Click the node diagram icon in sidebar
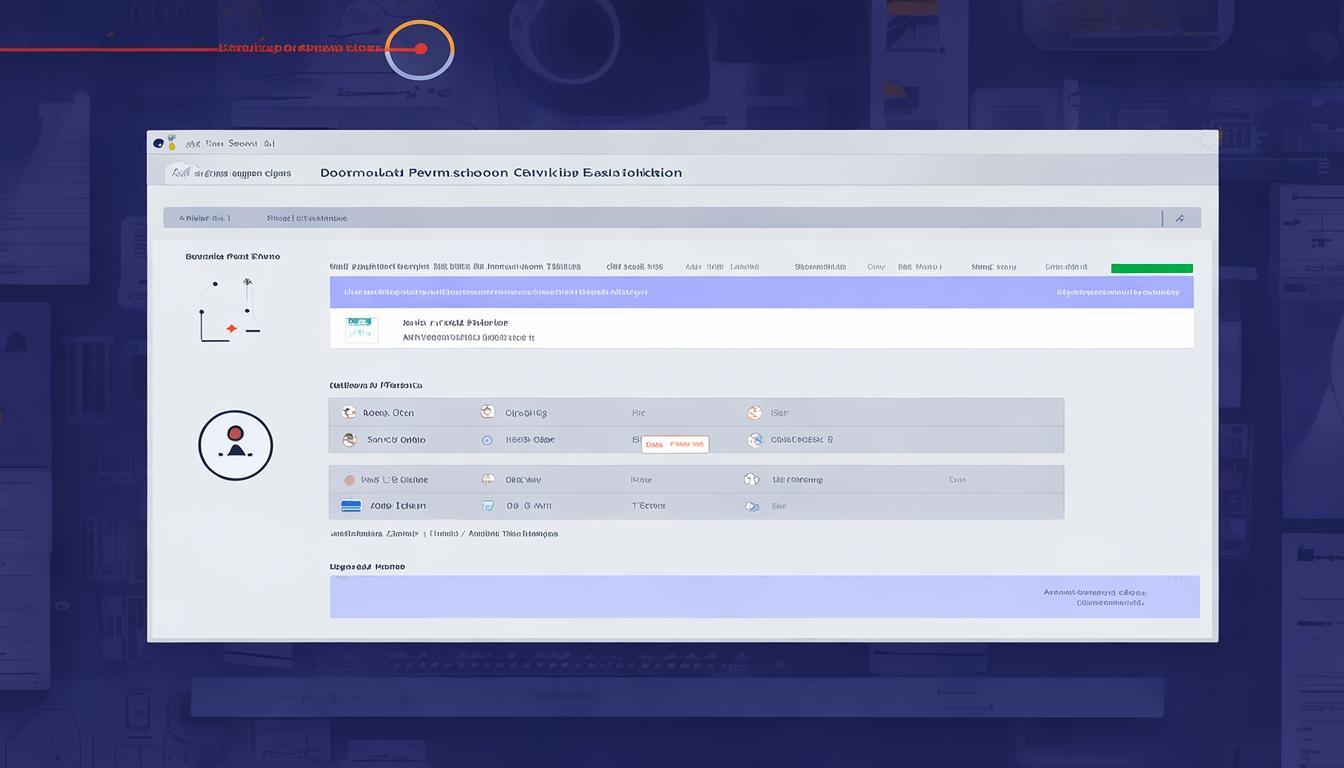This screenshot has height=768, width=1344. tap(231, 312)
